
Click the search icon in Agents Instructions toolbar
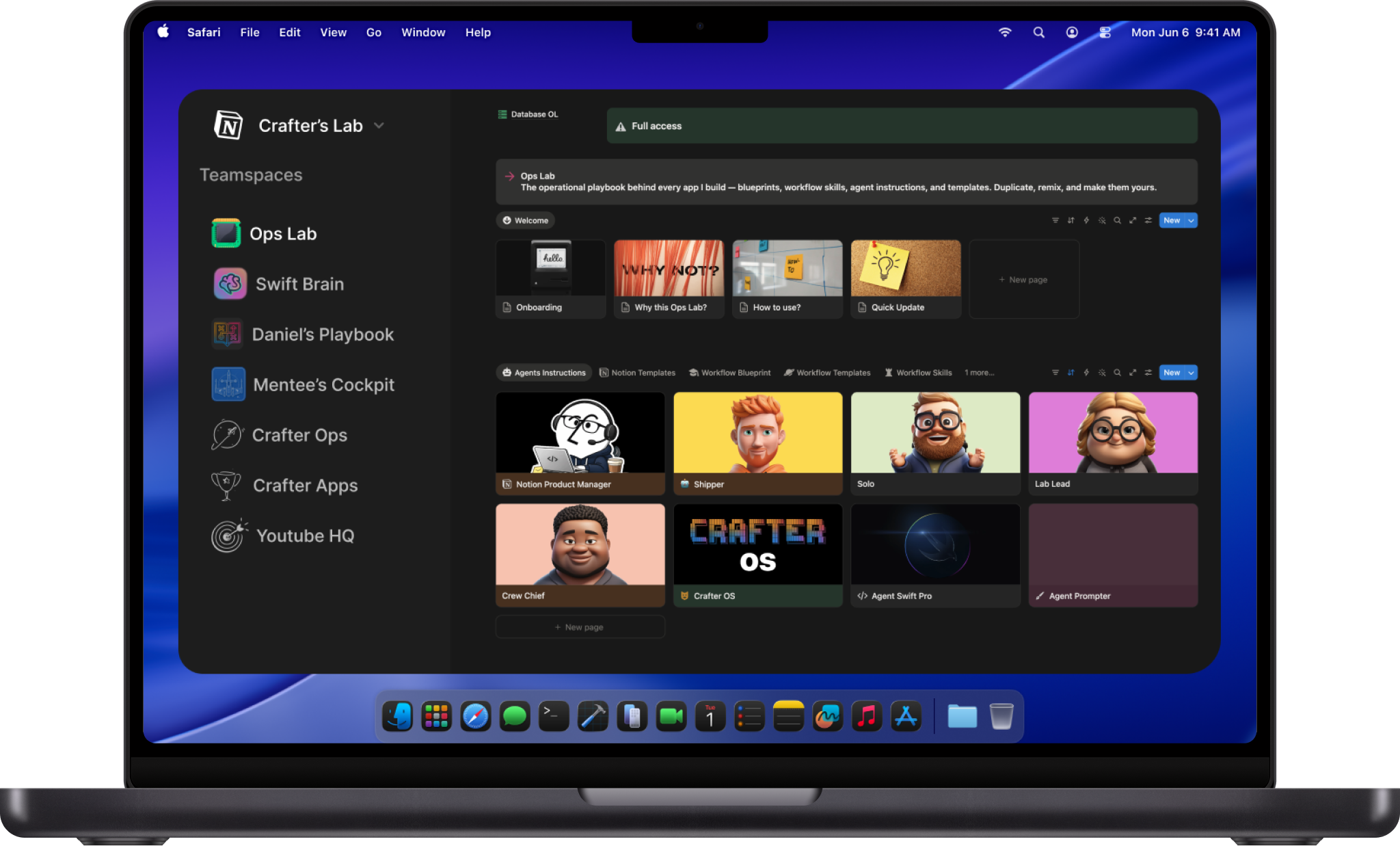[x=1117, y=373]
